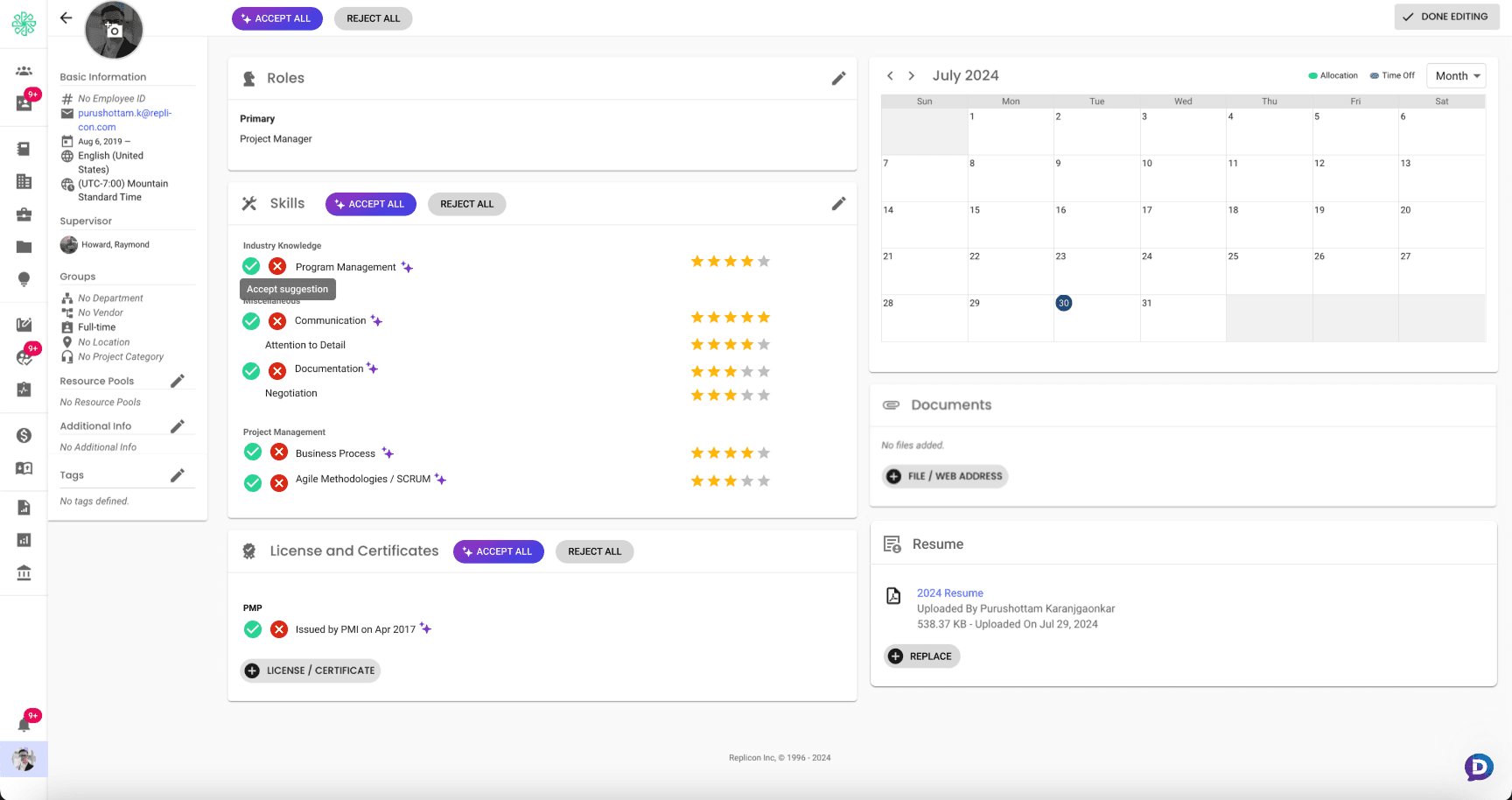
Task: Edit Skills with the pencil icon
Action: point(838,203)
